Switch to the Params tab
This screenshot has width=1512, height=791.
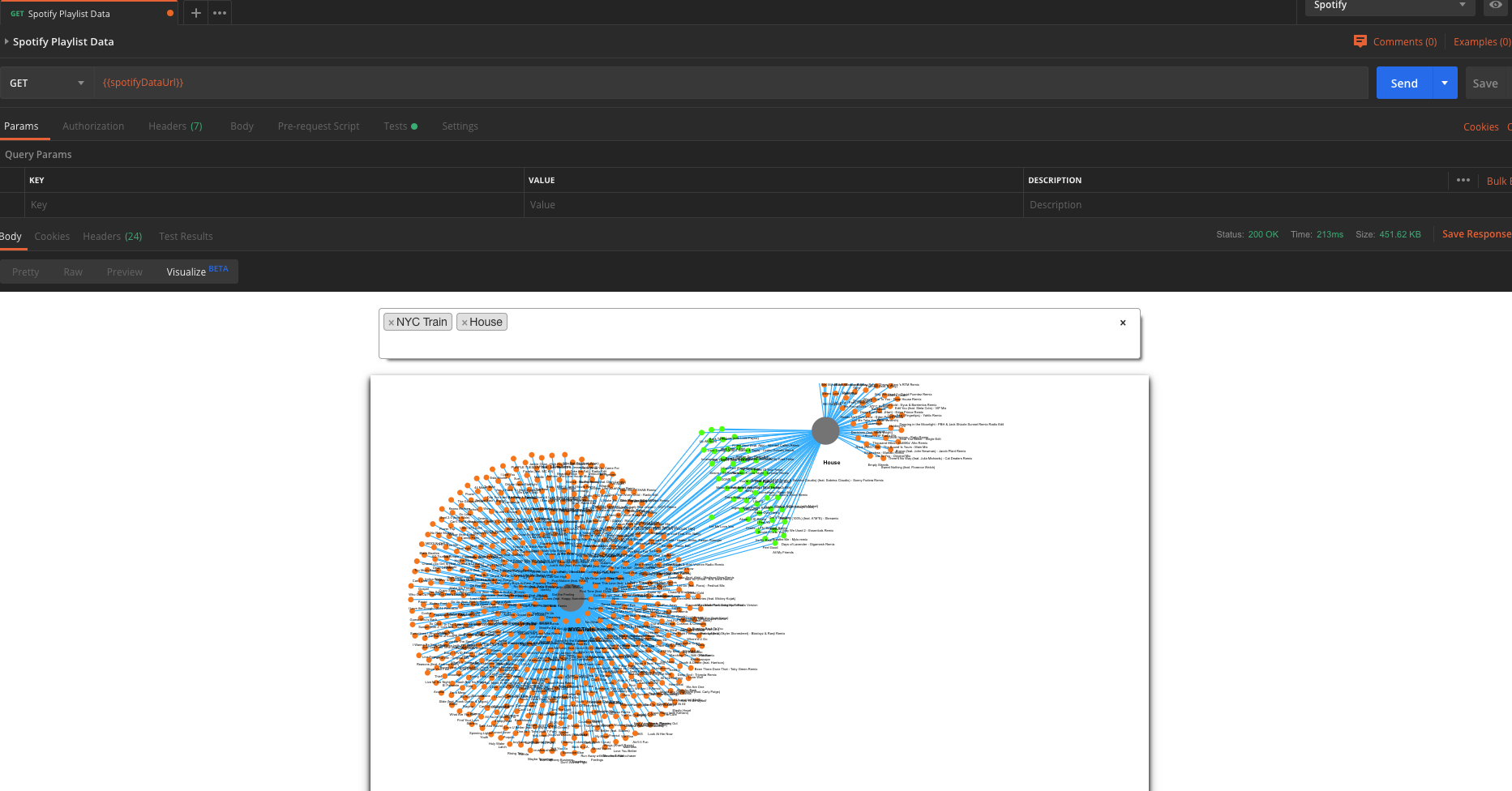tap(21, 126)
